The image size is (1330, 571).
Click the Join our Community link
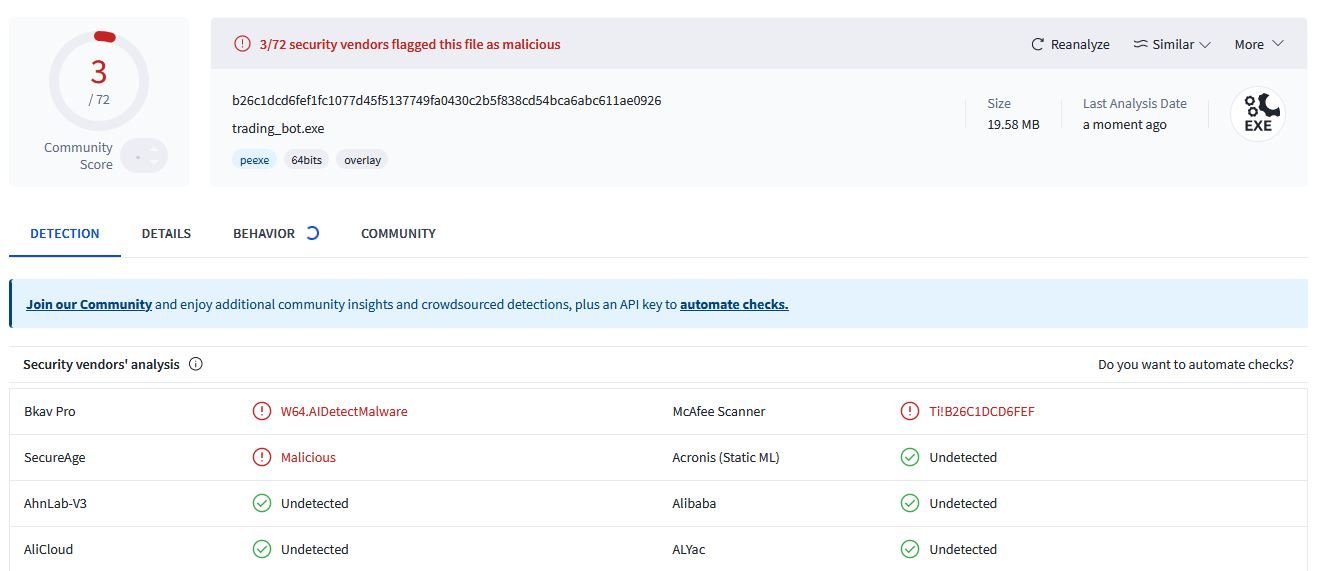(89, 304)
